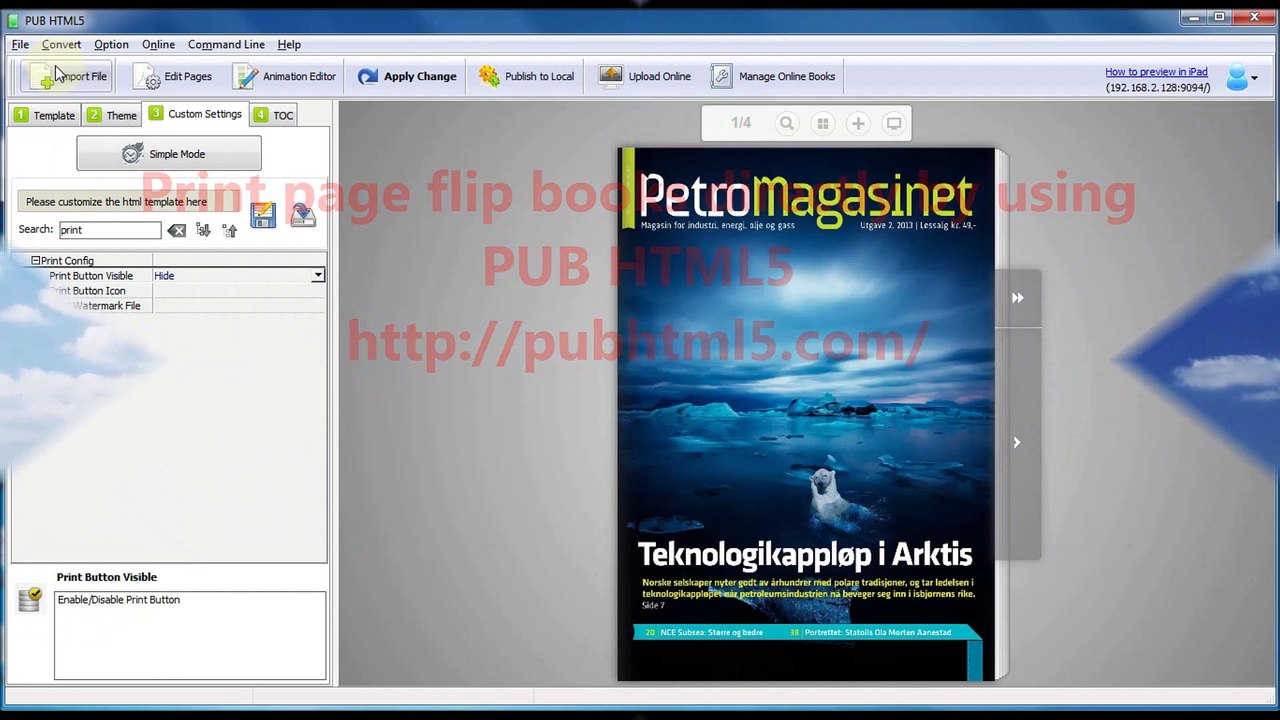This screenshot has height=720, width=1280.
Task: Click the expand all settings icon
Action: pyautogui.click(x=204, y=230)
